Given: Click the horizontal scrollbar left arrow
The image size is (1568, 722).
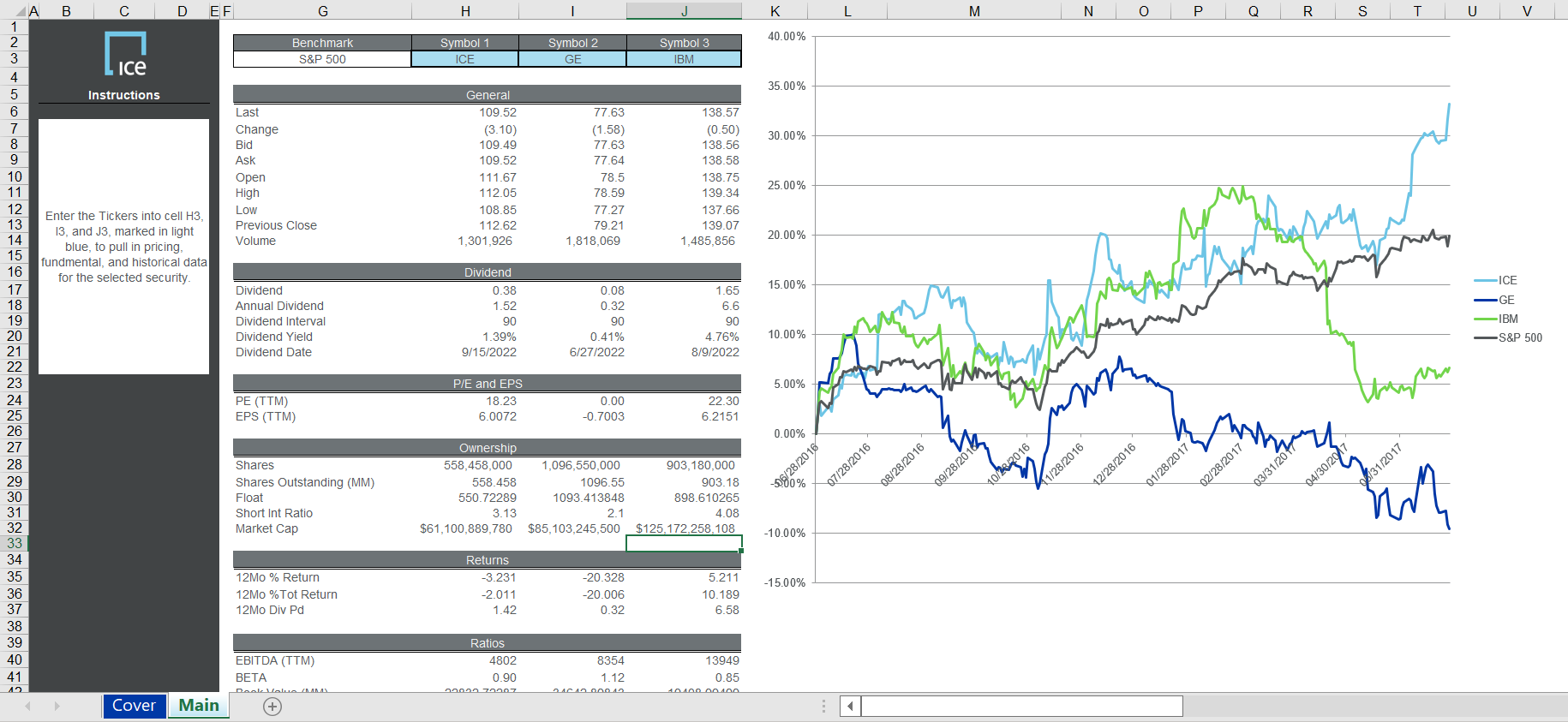Looking at the screenshot, I should (850, 707).
